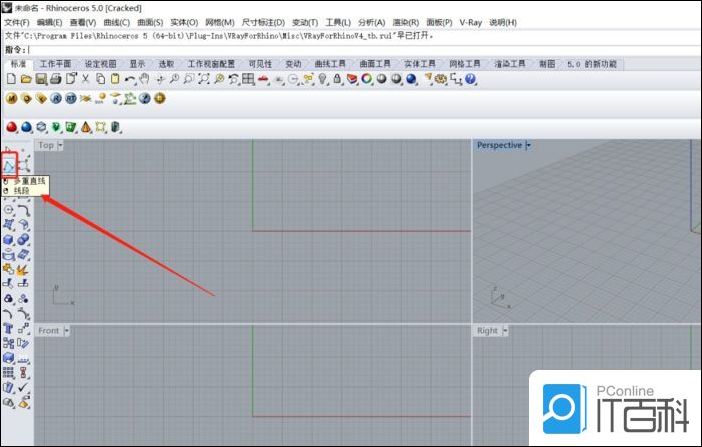
Task: Click the Copy icon in the standard toolbar
Action: click(x=101, y=79)
